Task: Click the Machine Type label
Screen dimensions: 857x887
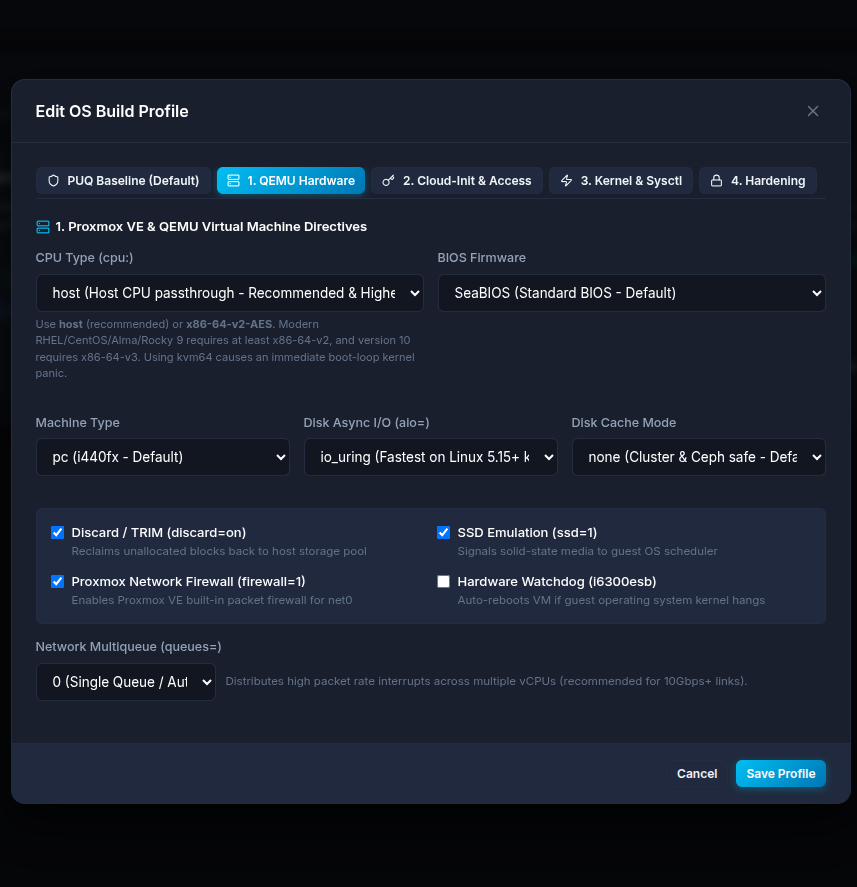Action: [x=77, y=423]
